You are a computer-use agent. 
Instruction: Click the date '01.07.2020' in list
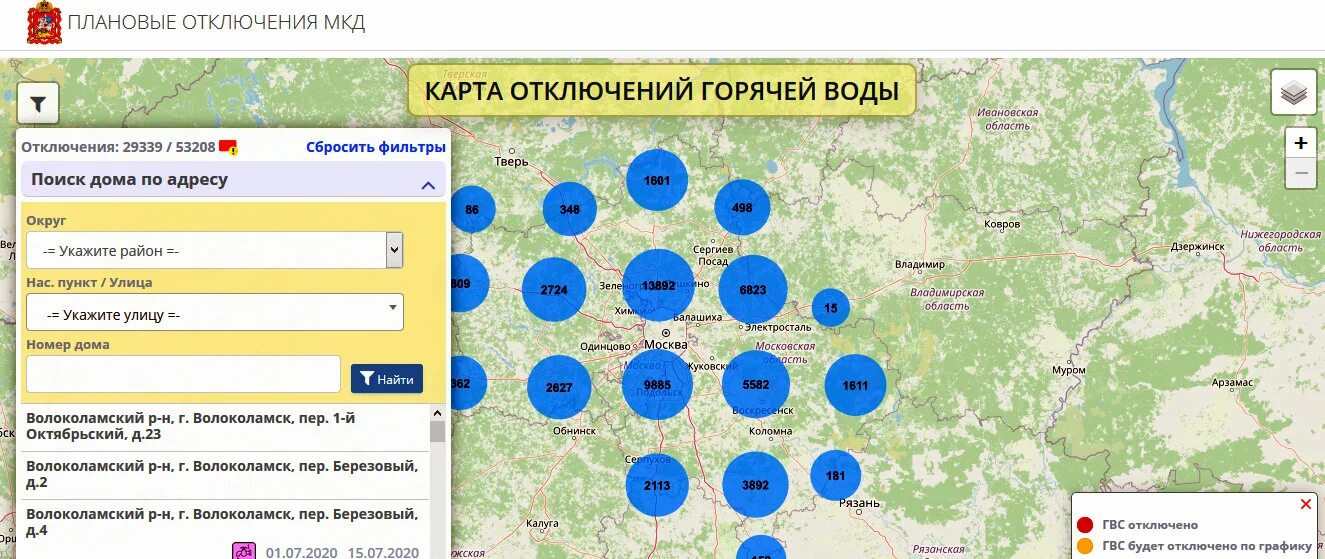click(301, 552)
